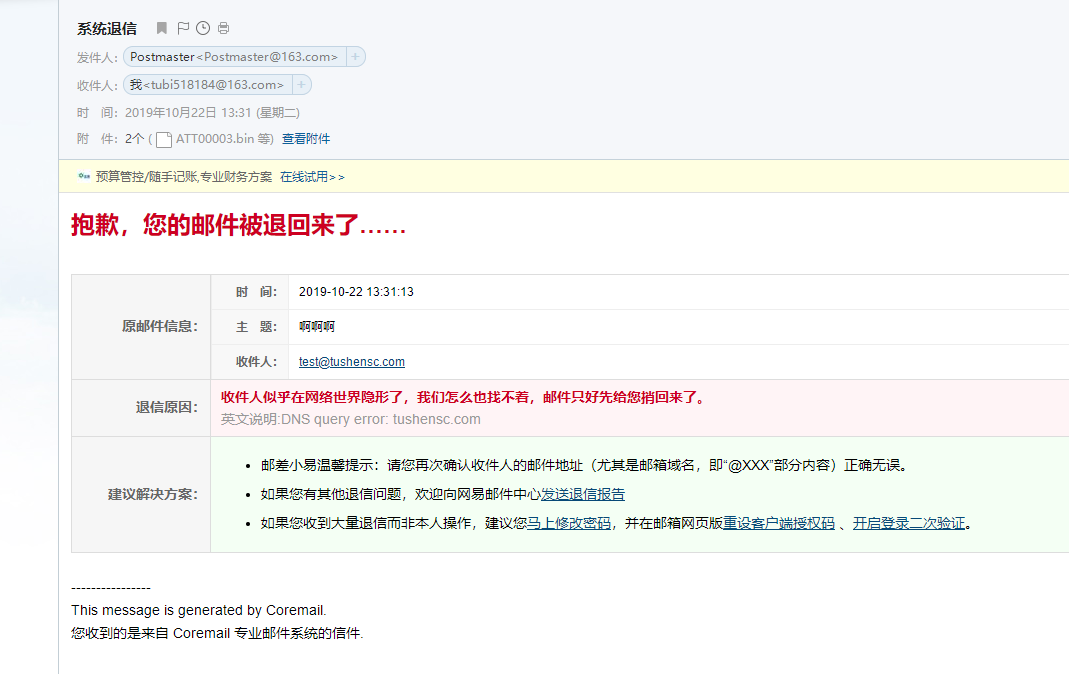Click the line 您收到的是来自 Coremail 专业邮件系统的信件
This screenshot has height=674, width=1069.
point(217,633)
